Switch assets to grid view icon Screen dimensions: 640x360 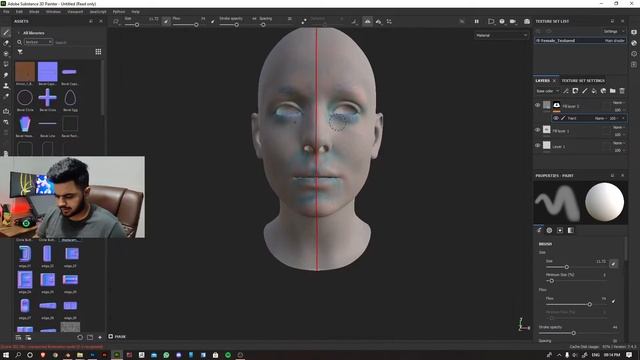[98, 51]
